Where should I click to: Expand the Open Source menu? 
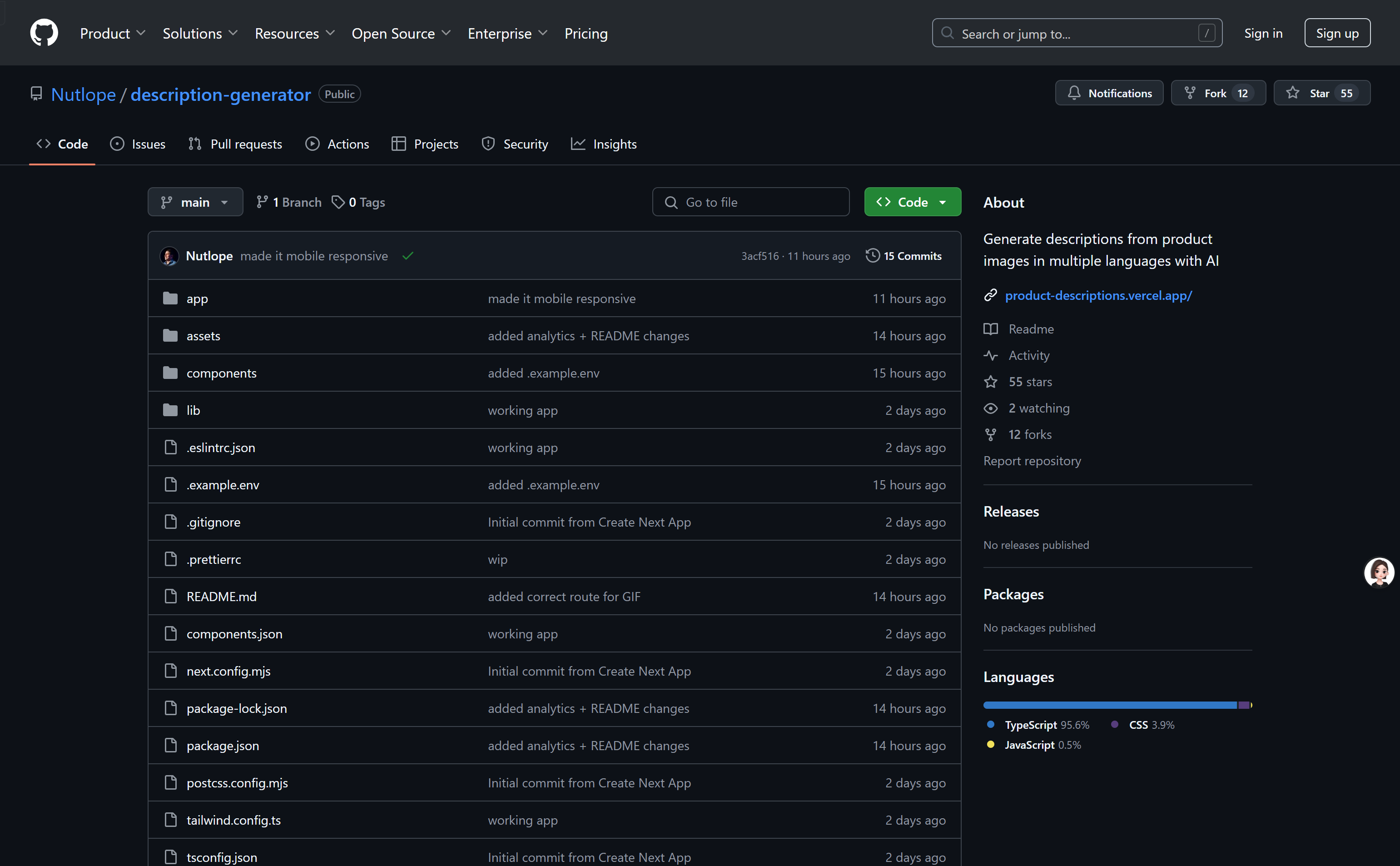pos(401,33)
